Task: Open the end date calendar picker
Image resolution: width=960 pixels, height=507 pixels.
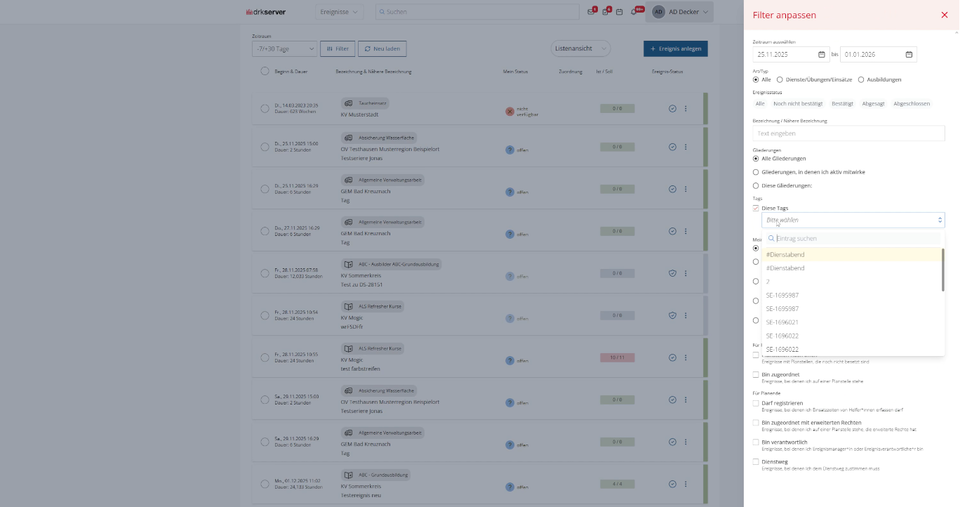Action: tap(908, 54)
